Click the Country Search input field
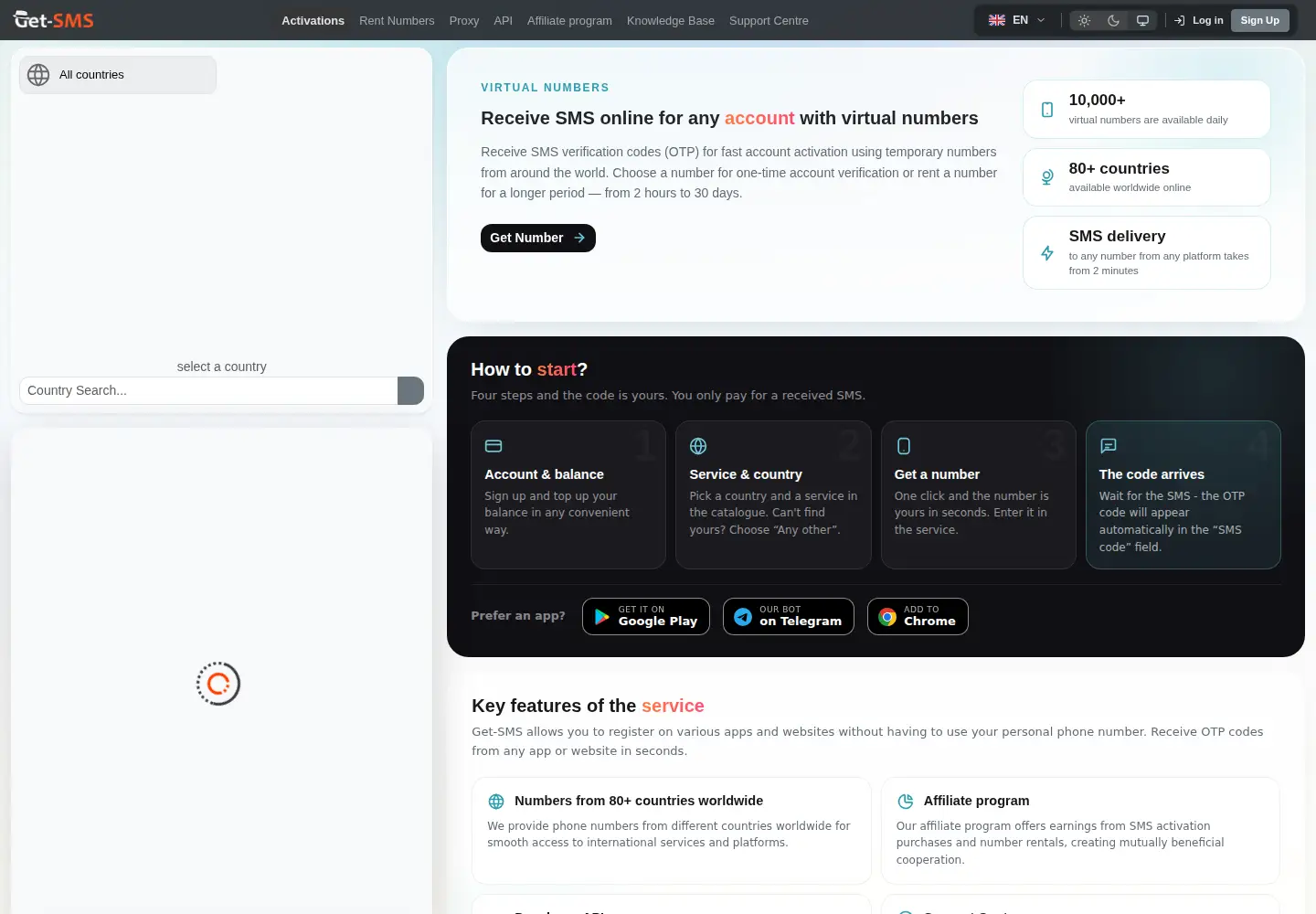The width and height of the screenshot is (1316, 914). tap(208, 390)
